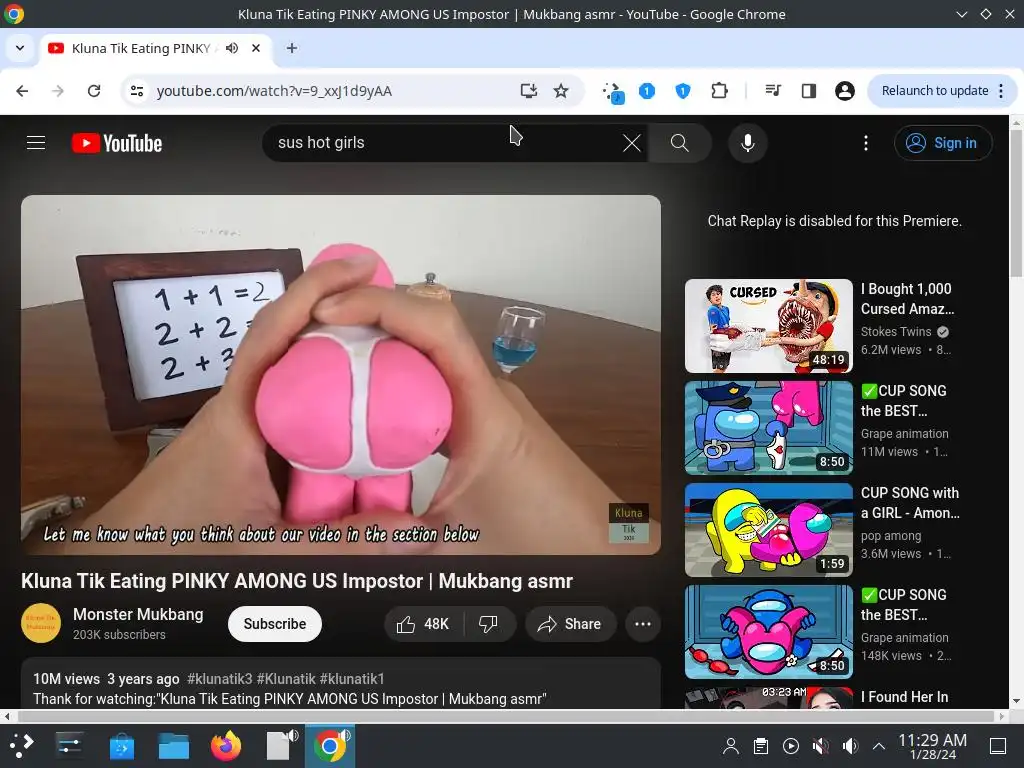
Task: Open #klunatik1 hashtag link
Action: click(352, 679)
